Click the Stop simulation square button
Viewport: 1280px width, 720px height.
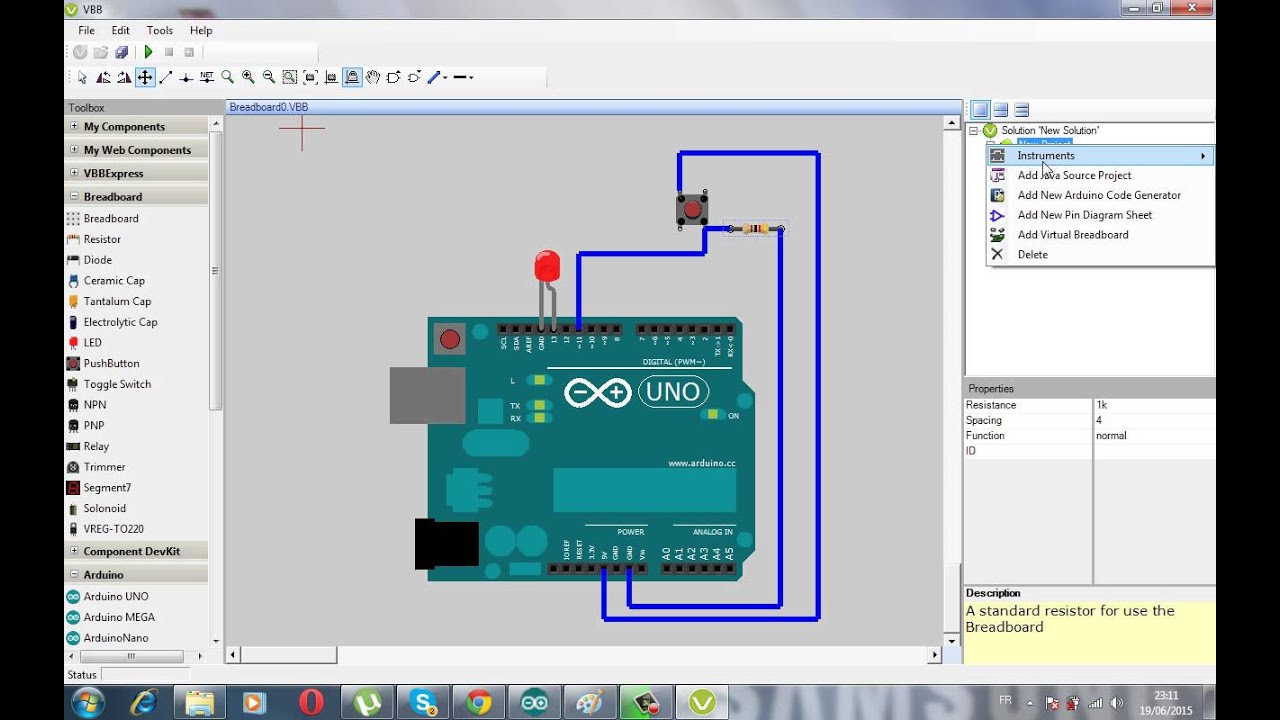tap(169, 52)
